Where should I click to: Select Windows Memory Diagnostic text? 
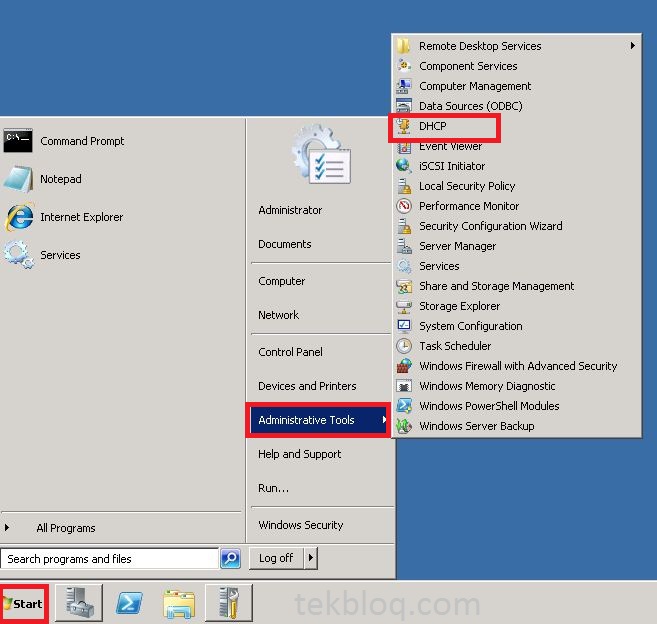[x=487, y=386]
